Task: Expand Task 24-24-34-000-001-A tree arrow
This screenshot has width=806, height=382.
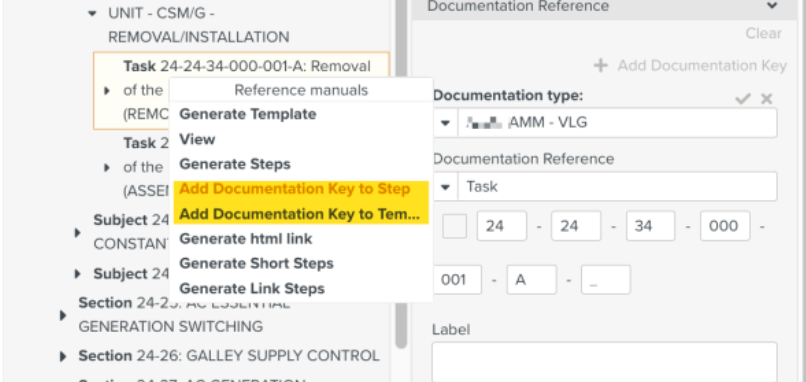Action: point(107,91)
